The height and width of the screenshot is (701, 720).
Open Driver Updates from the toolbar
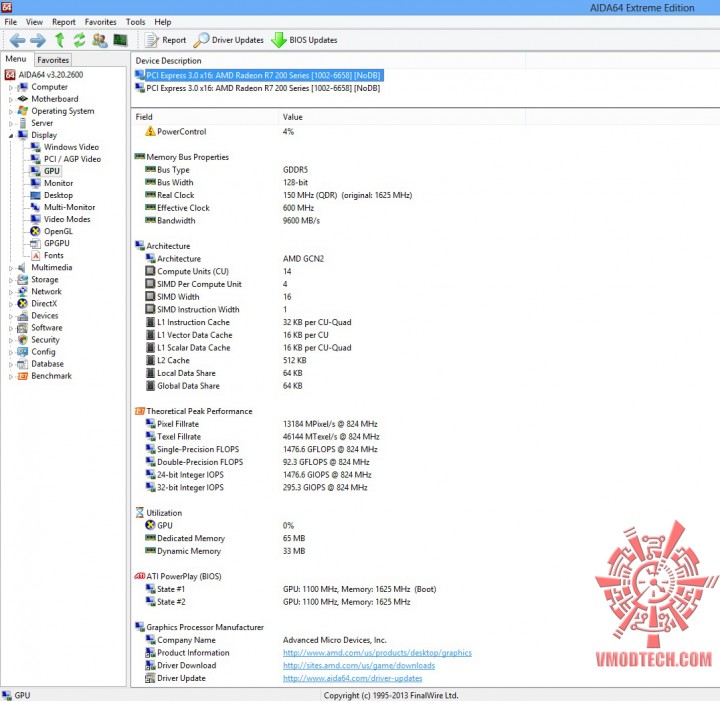point(229,40)
